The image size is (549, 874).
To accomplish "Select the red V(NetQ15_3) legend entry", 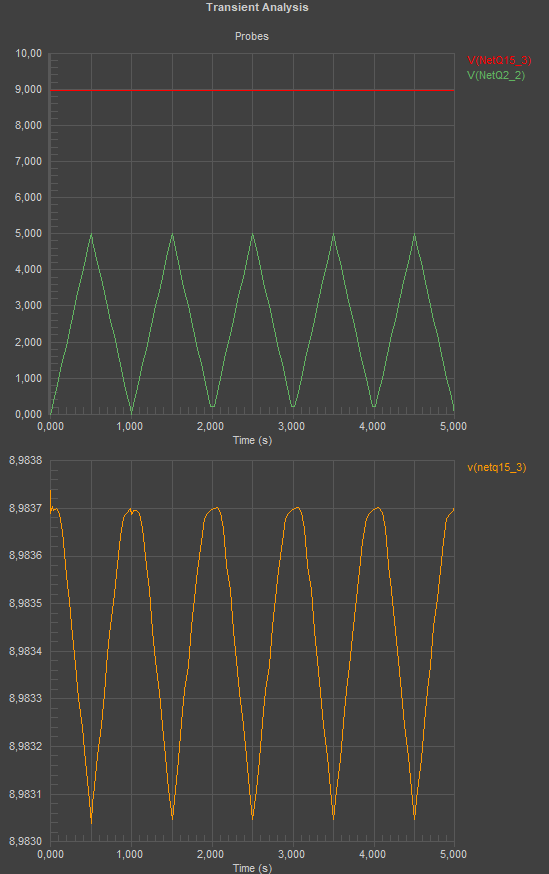I will pos(499,60).
